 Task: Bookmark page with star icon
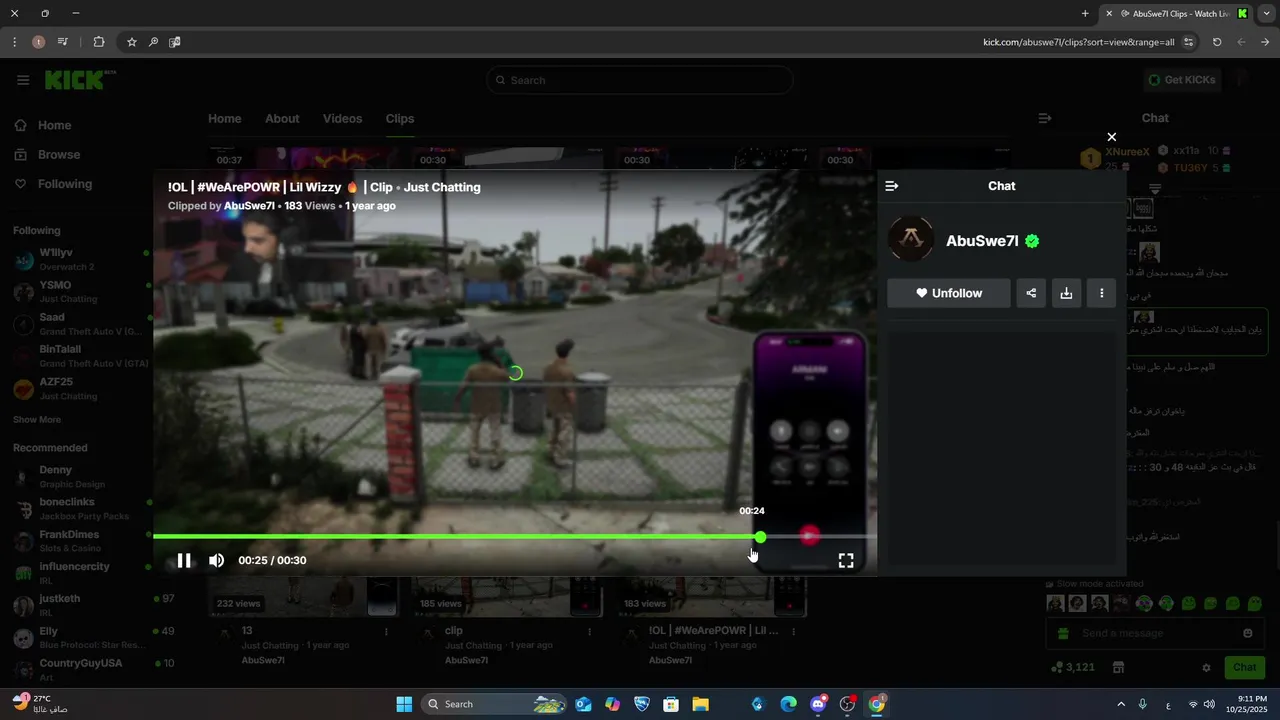click(131, 42)
